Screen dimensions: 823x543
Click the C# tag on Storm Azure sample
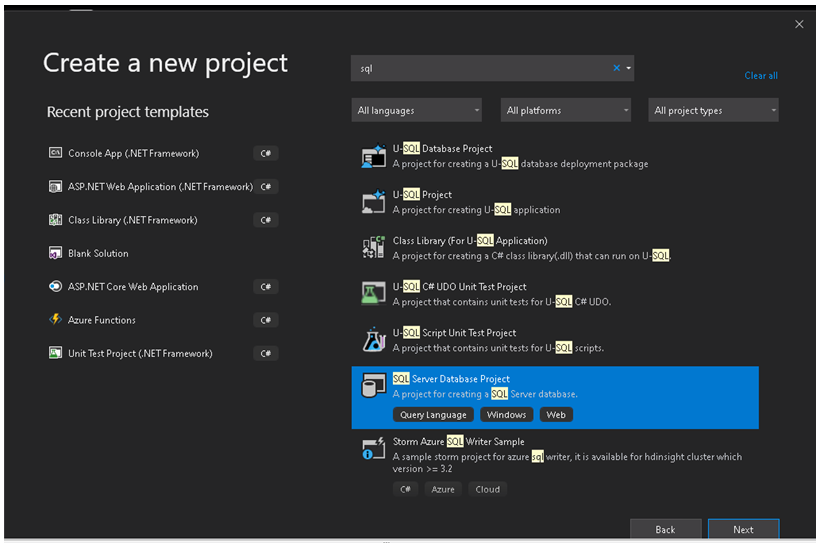point(405,489)
